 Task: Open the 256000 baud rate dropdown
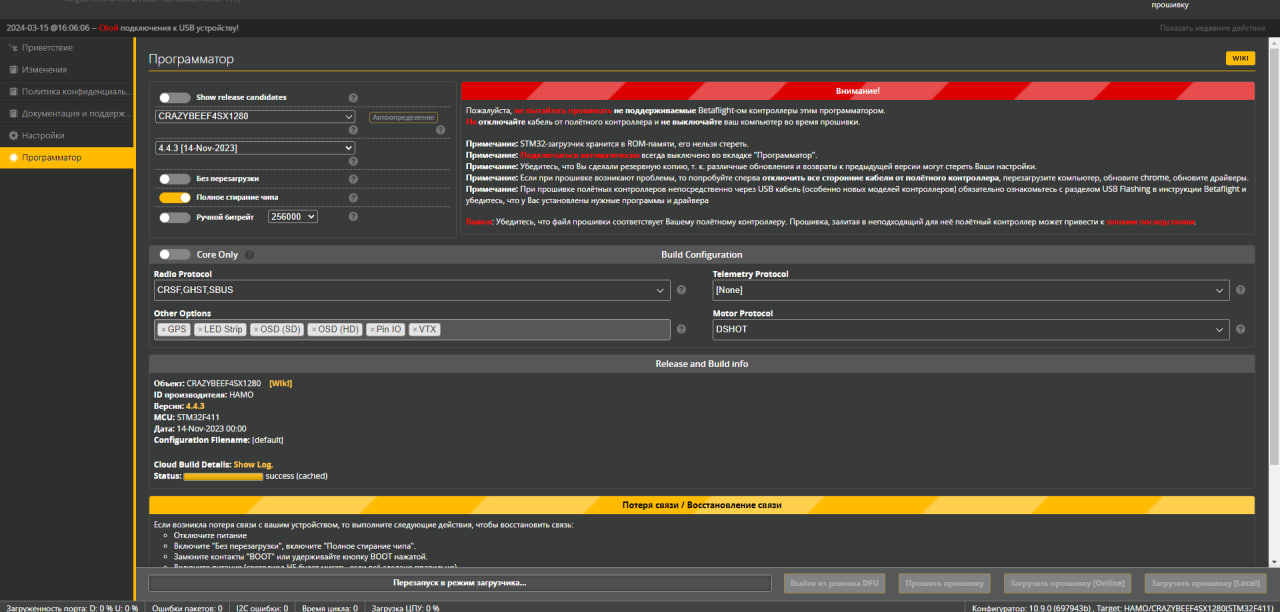tap(293, 216)
